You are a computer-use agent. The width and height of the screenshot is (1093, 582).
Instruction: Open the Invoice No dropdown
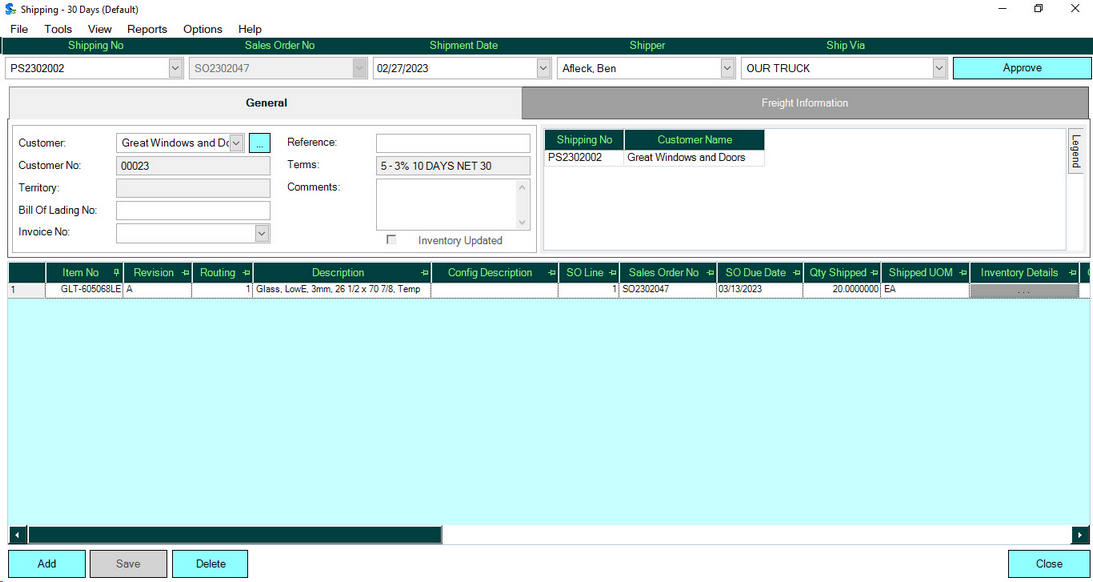261,232
